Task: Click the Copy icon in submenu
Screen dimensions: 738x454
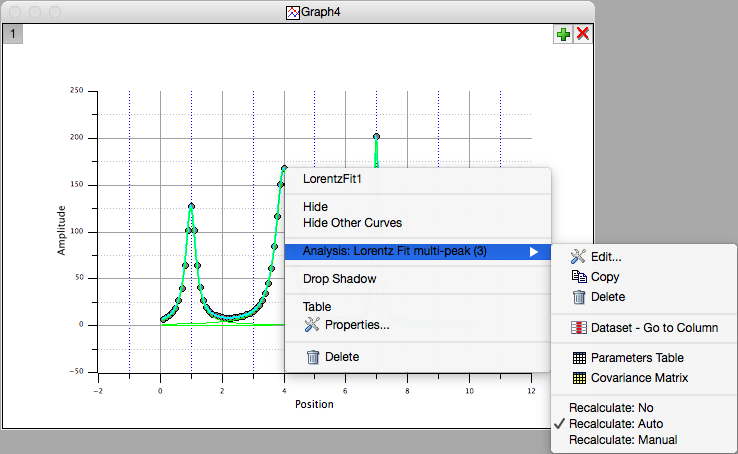Action: coord(579,277)
